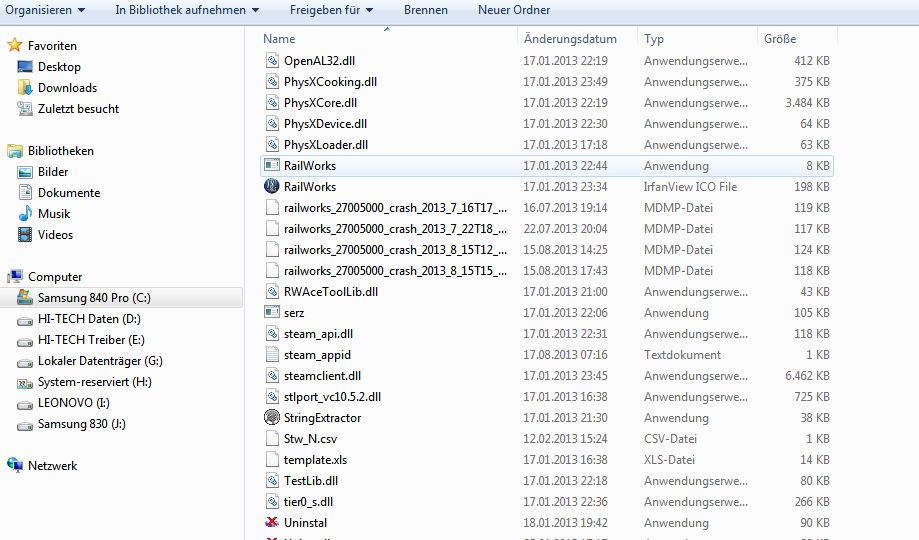Click the 3.484 KB size of PhysXCore.dll

tap(807, 103)
